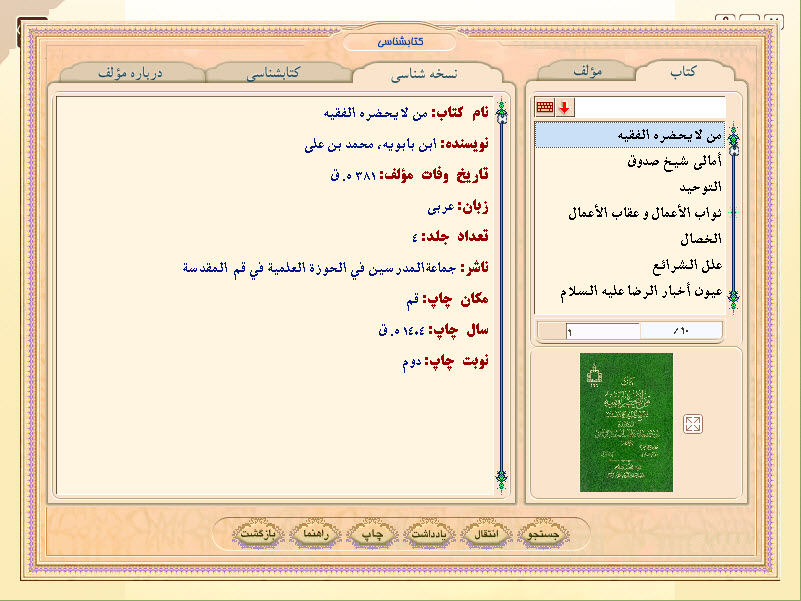Select من لا يحضره الفقيه in book list
The image size is (801, 601).
[x=630, y=135]
